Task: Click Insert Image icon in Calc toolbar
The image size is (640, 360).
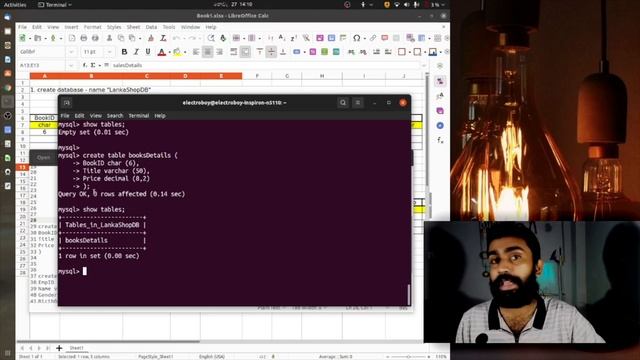Action: 320,38
